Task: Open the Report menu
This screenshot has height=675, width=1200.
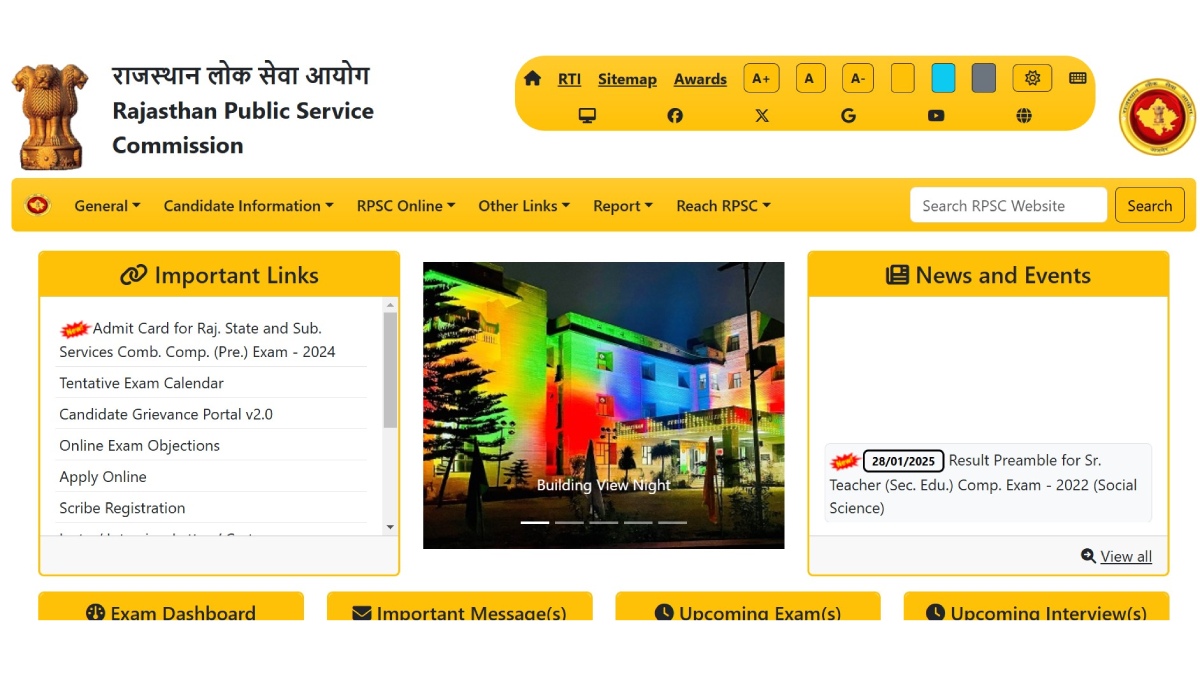Action: coord(622,206)
